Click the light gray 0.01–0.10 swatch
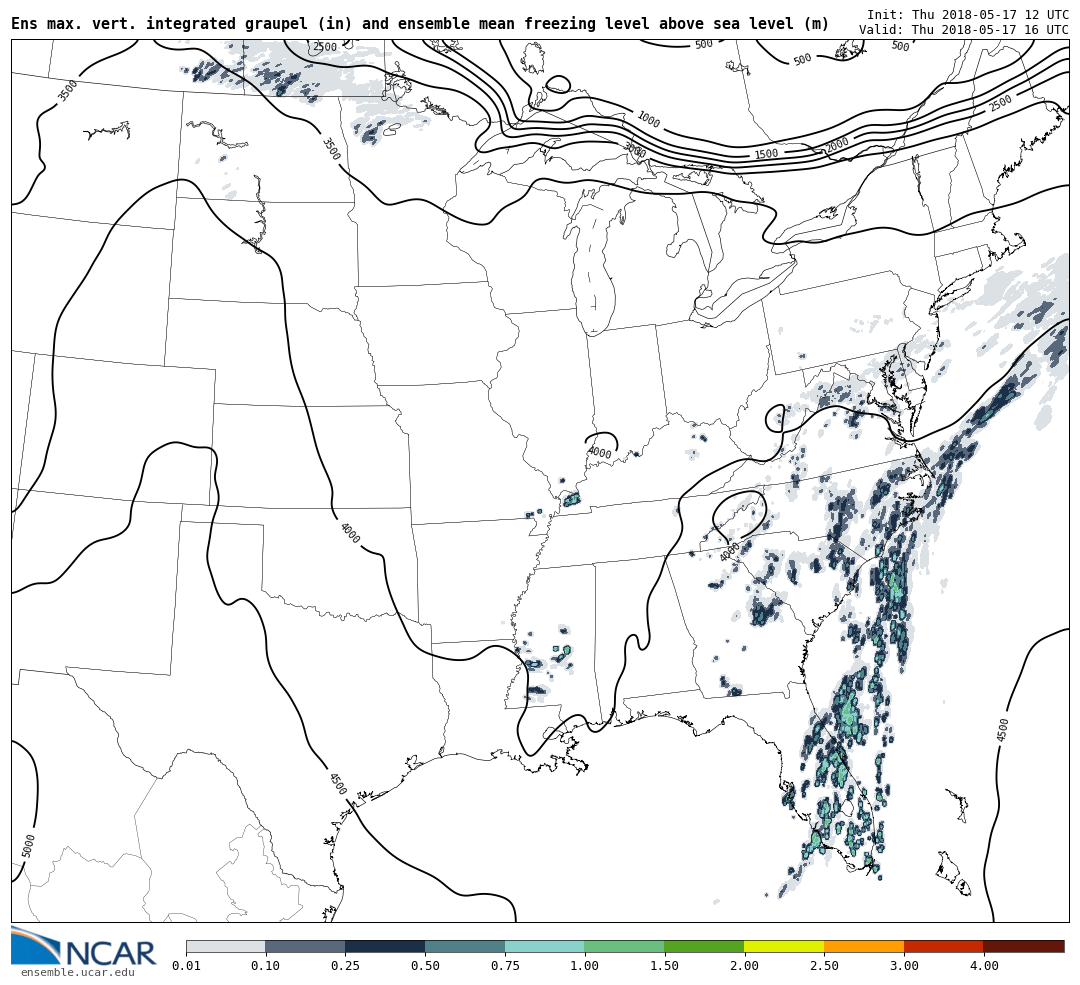Image resolution: width=1080 pixels, height=985 pixels. [225, 946]
